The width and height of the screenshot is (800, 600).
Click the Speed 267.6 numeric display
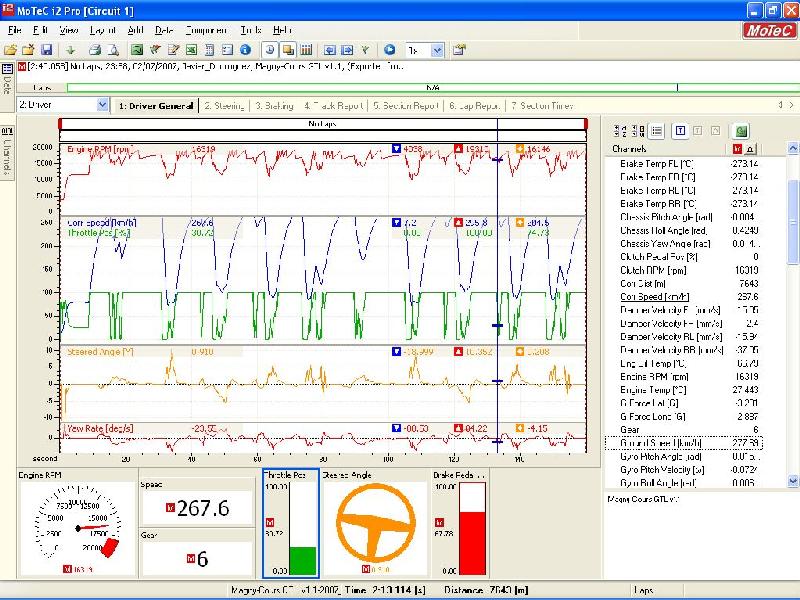(x=198, y=508)
